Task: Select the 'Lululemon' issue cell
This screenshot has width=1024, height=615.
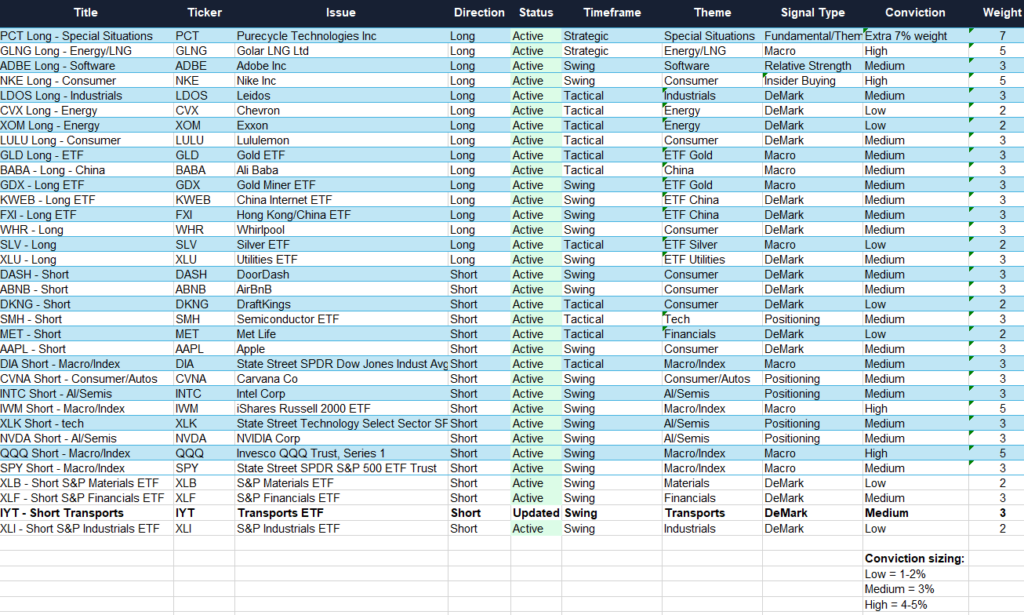Action: (341, 140)
